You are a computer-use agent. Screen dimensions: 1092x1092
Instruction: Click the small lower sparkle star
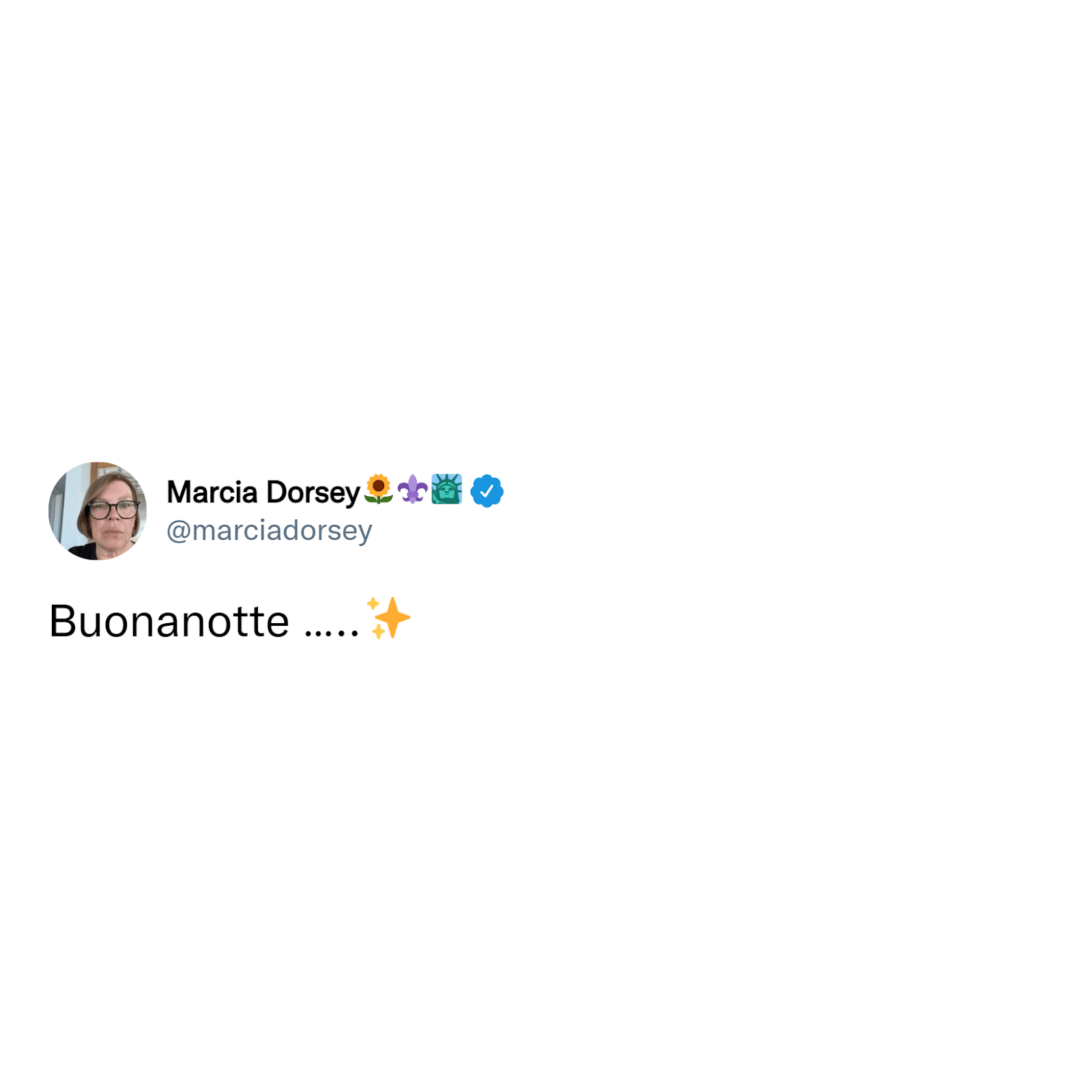click(x=379, y=632)
